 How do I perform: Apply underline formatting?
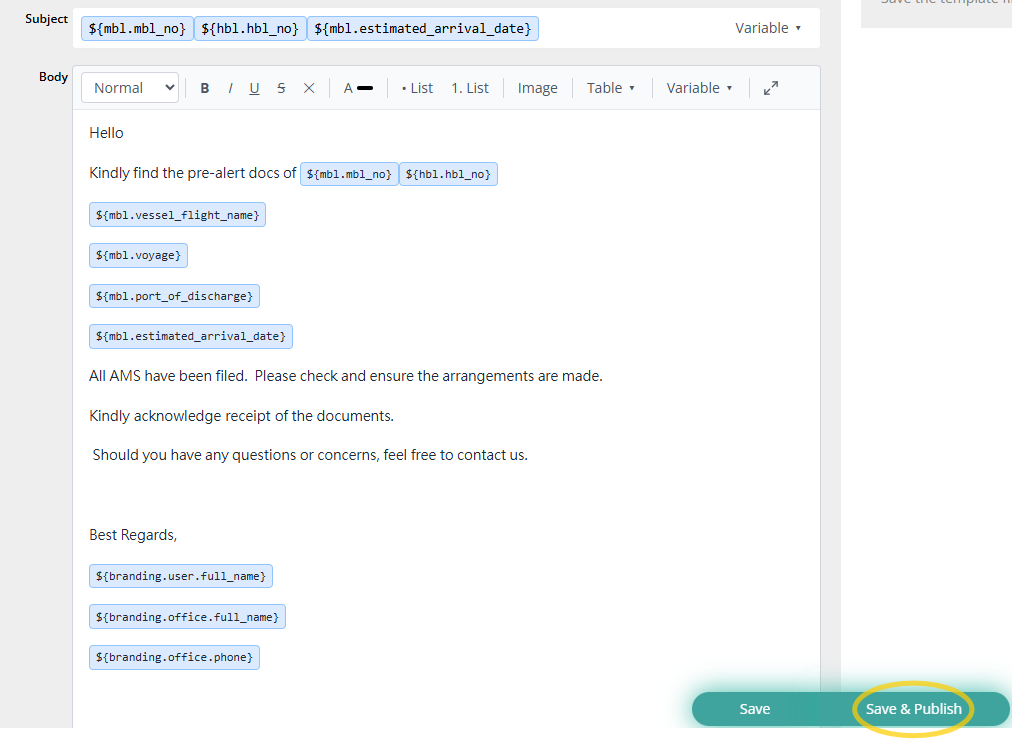point(254,88)
